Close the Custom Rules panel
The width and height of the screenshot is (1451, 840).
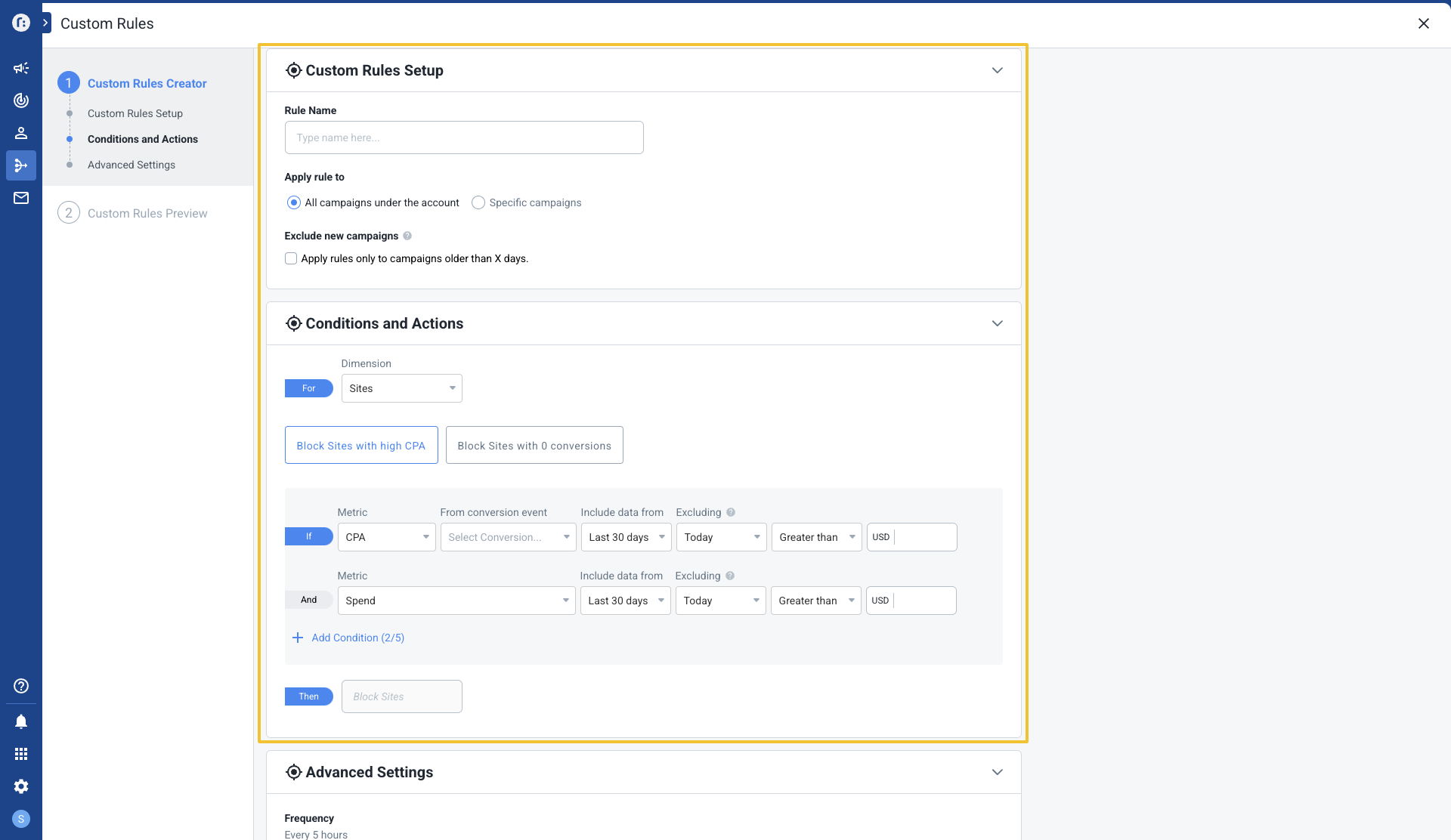[1424, 23]
